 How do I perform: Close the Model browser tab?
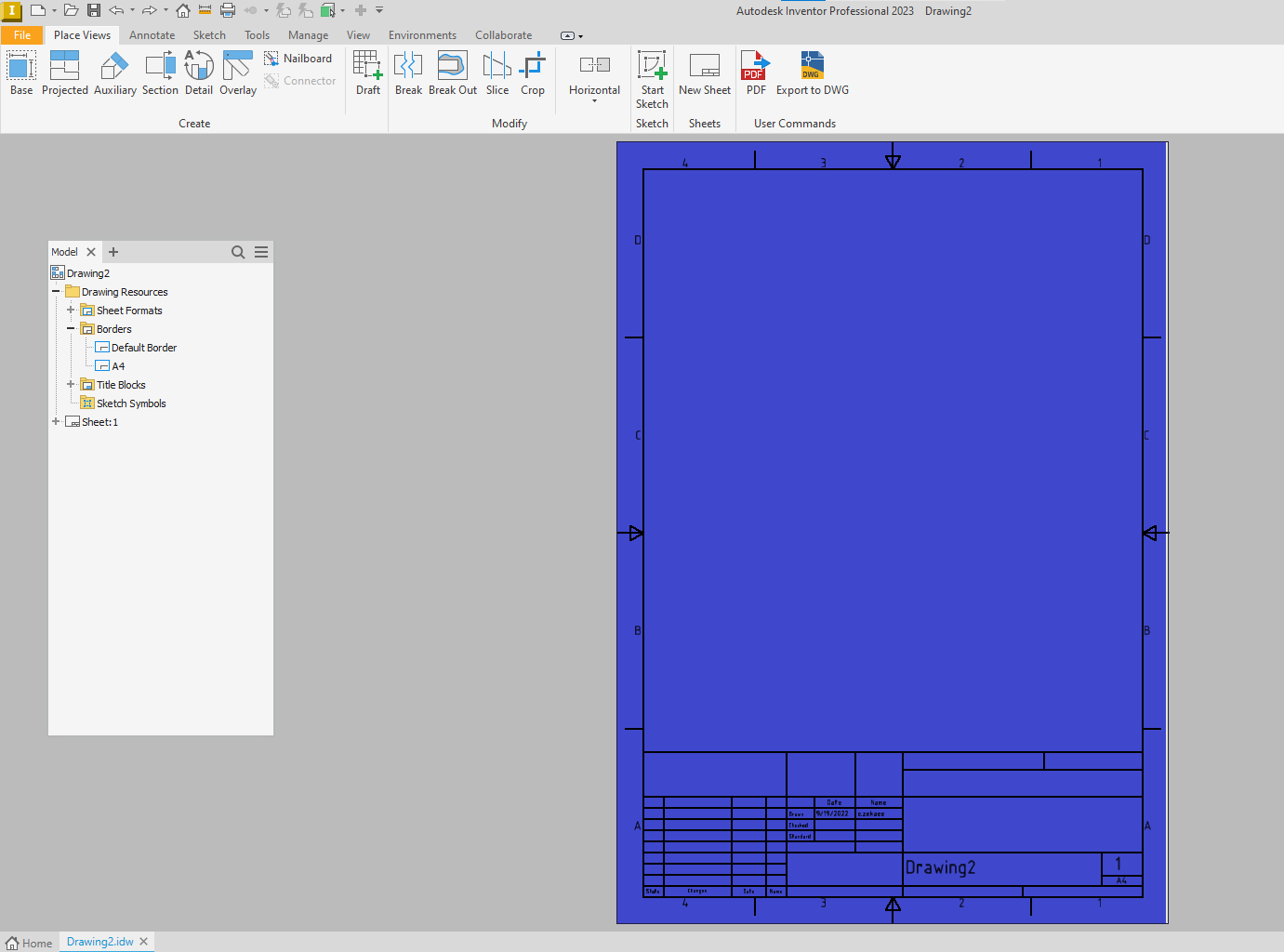(91, 252)
